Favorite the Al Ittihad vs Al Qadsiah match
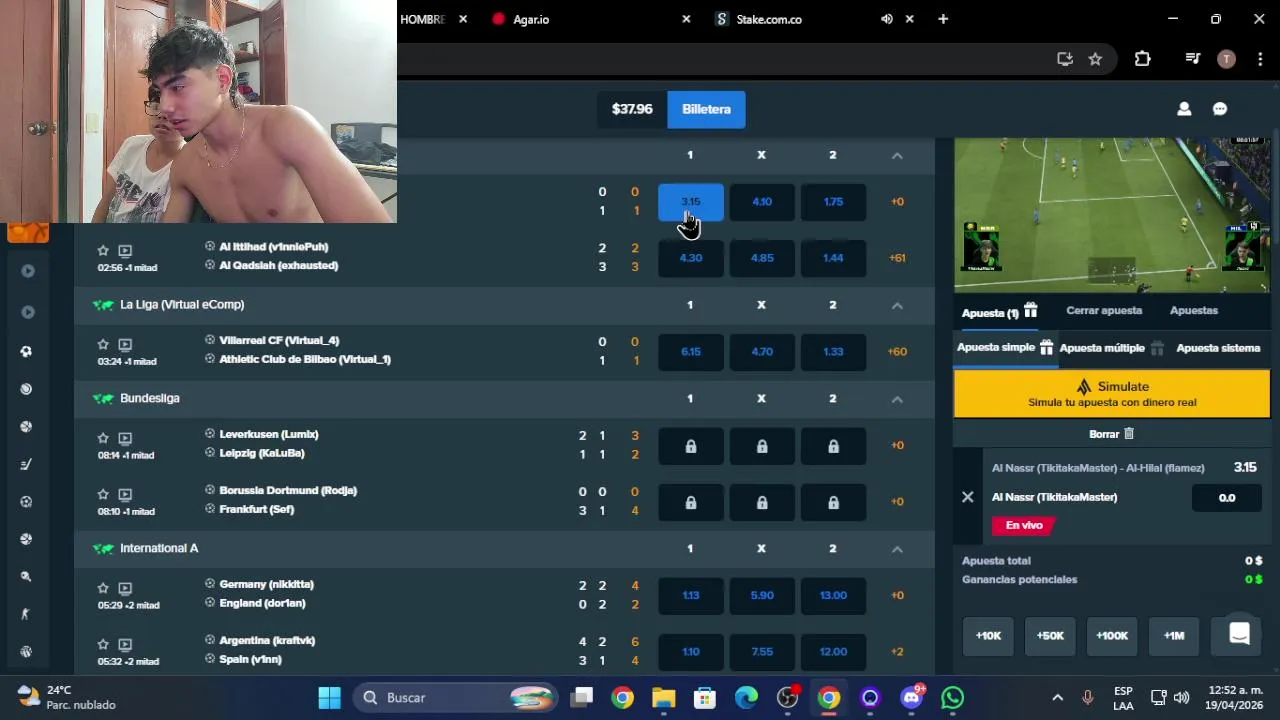This screenshot has height=720, width=1280. (103, 251)
